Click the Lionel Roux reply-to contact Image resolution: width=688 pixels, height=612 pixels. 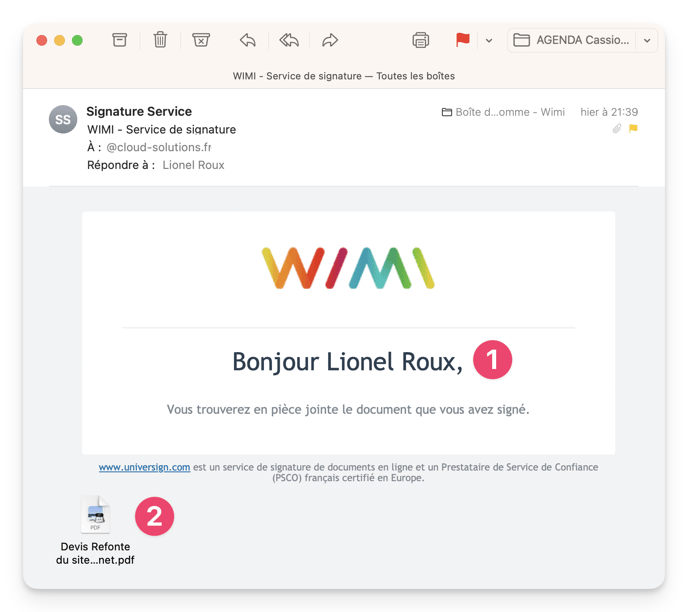pos(194,165)
